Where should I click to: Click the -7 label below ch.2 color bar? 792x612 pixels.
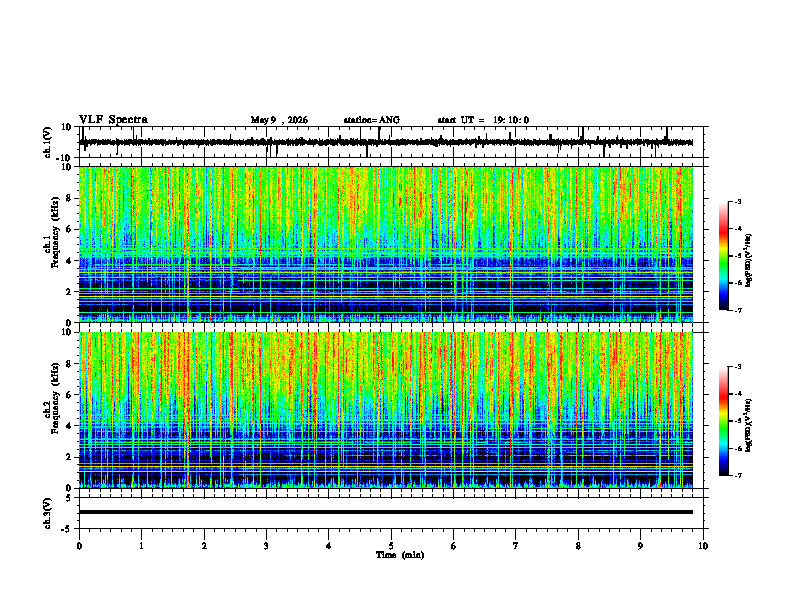[737, 475]
